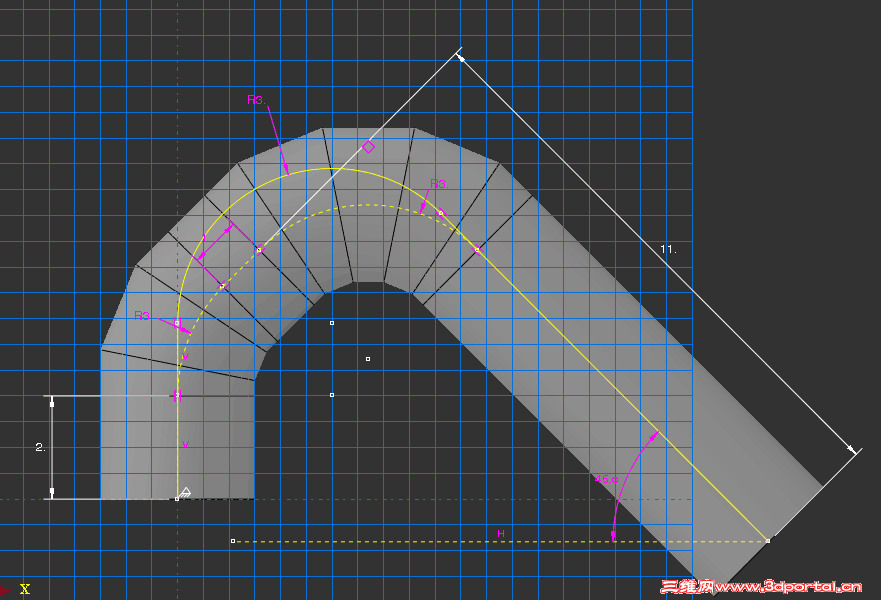
Task: Click the yellow X axis label
Action: (25, 589)
